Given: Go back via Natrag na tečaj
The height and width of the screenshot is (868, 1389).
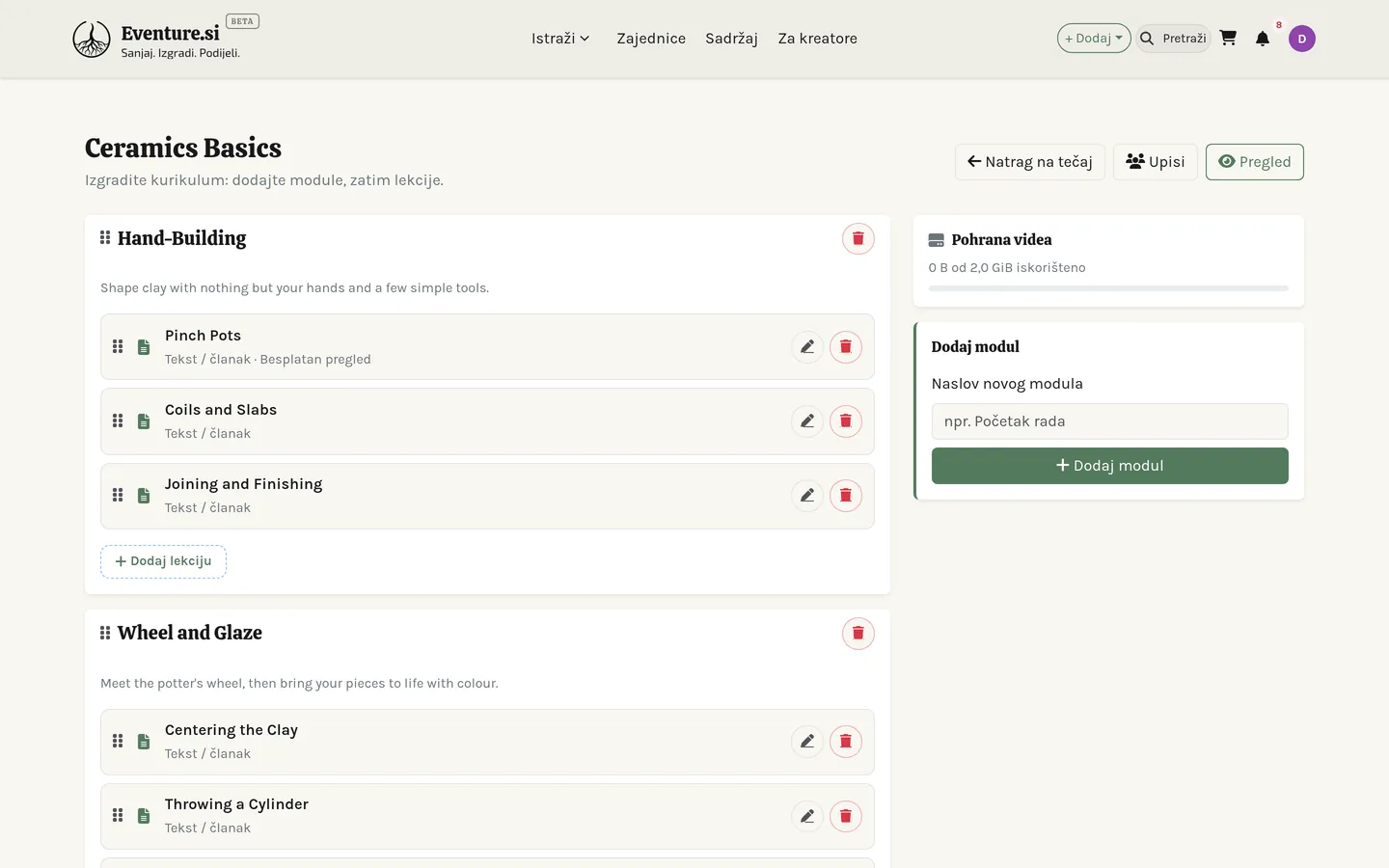Looking at the screenshot, I should pyautogui.click(x=1030, y=162).
